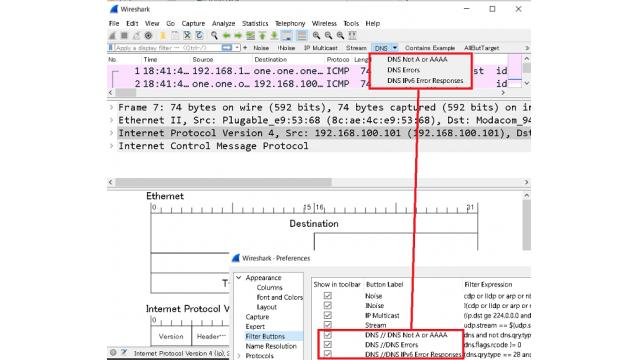
Task: Click the stop capture square icon
Action: tap(124, 36)
